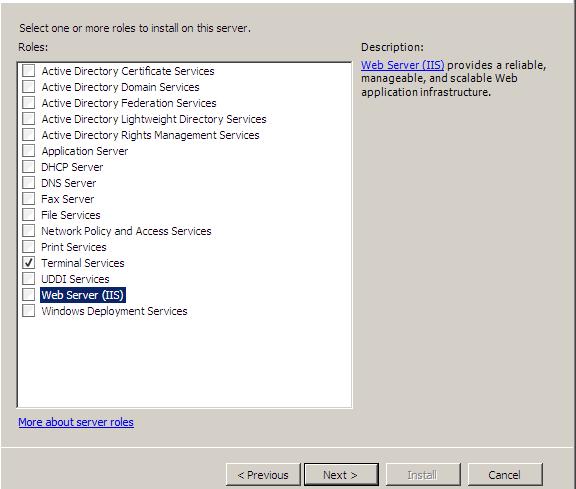Tick the DNS Server checkbox
The width and height of the screenshot is (576, 489).
tap(28, 183)
